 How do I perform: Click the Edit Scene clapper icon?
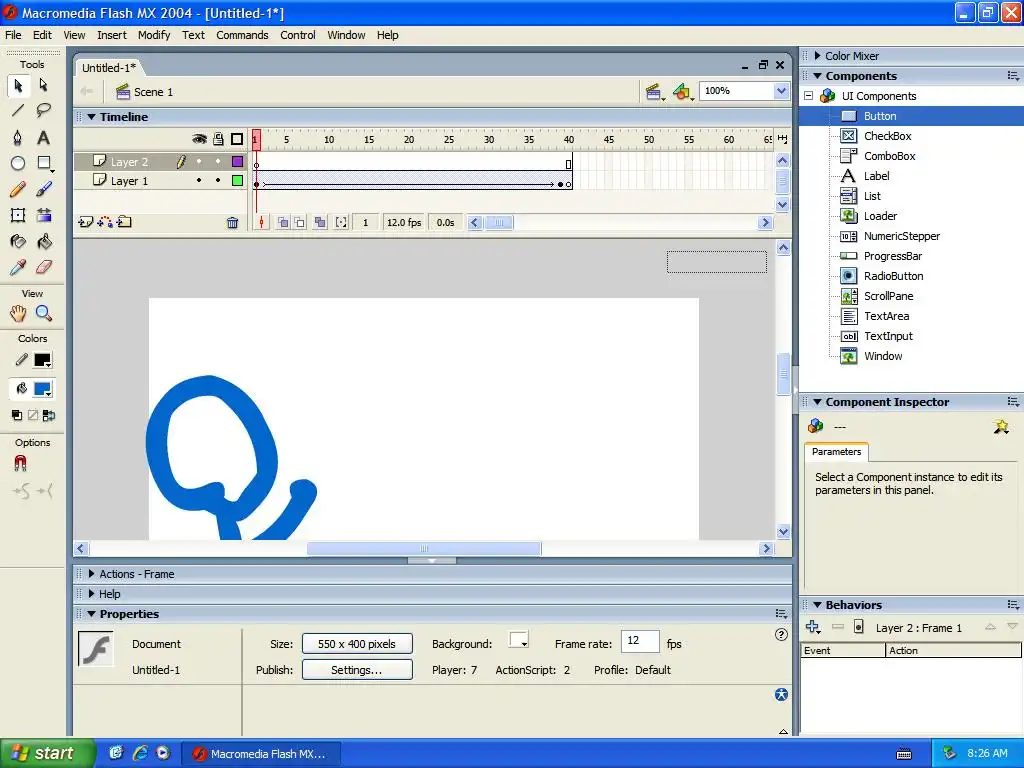pos(654,92)
